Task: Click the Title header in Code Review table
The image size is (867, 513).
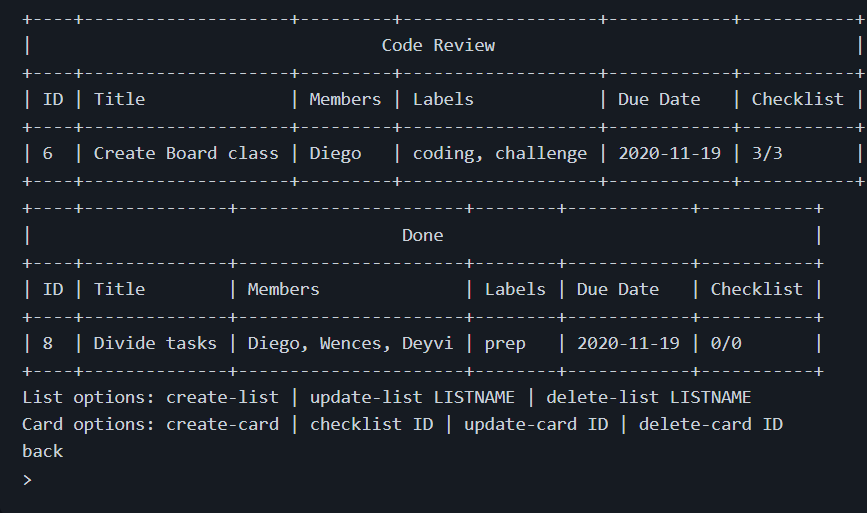Action: (119, 100)
